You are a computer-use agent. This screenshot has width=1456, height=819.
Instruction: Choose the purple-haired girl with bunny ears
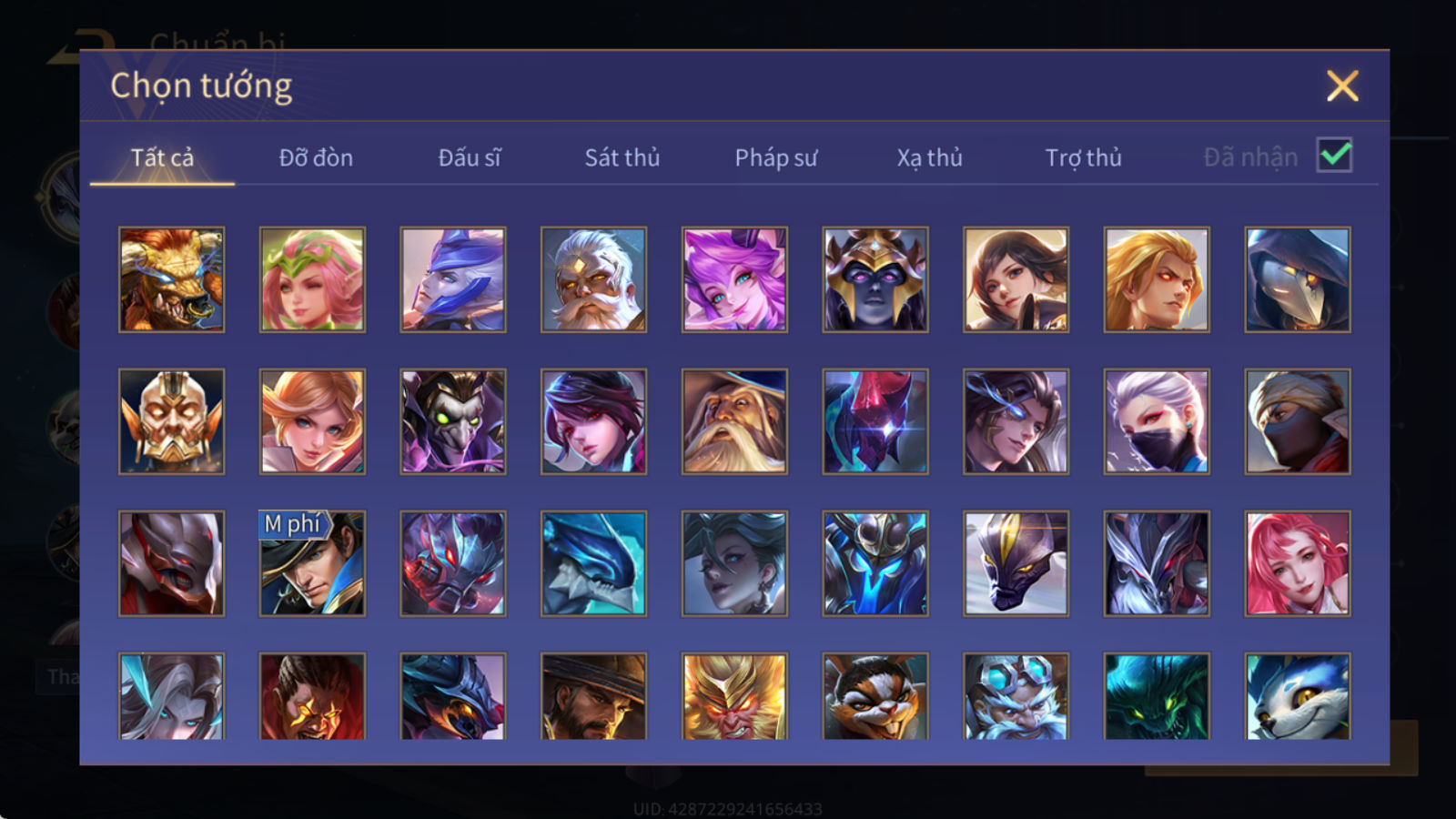point(734,279)
